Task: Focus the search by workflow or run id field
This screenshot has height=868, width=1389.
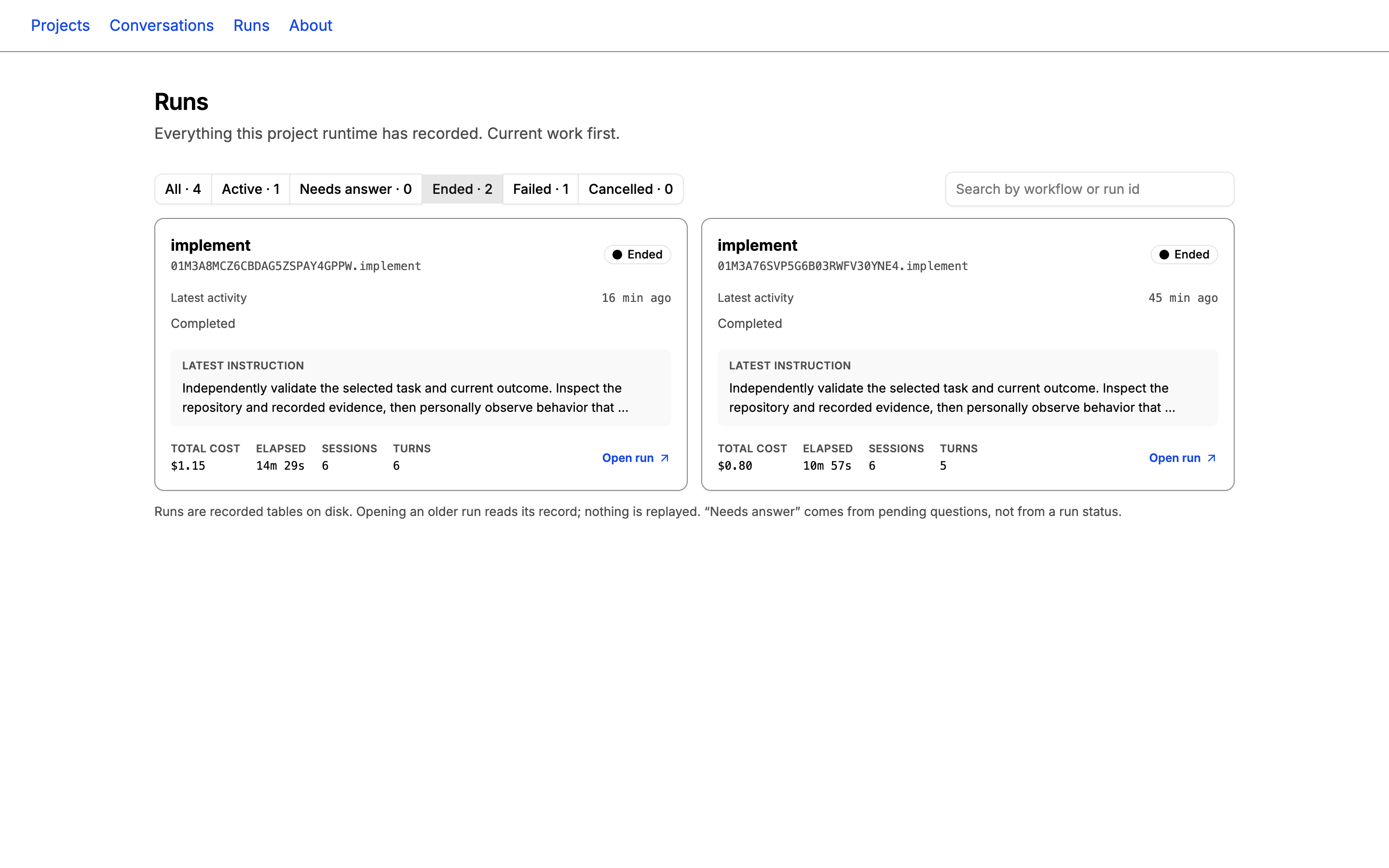Action: point(1089,189)
